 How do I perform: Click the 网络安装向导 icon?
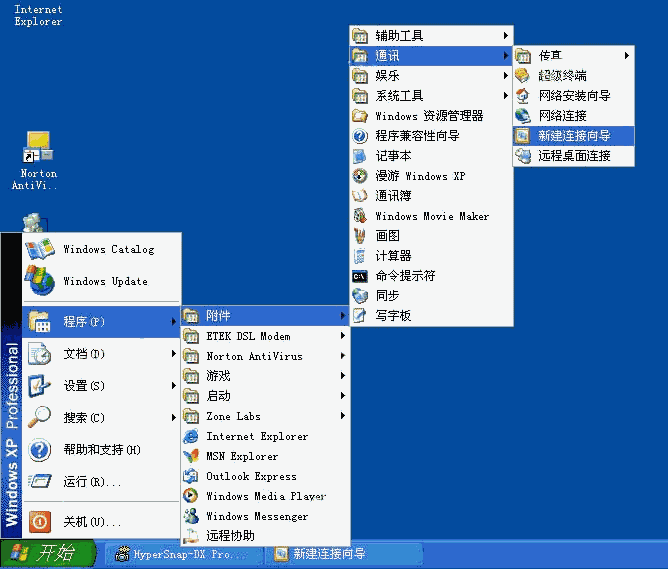(522, 95)
